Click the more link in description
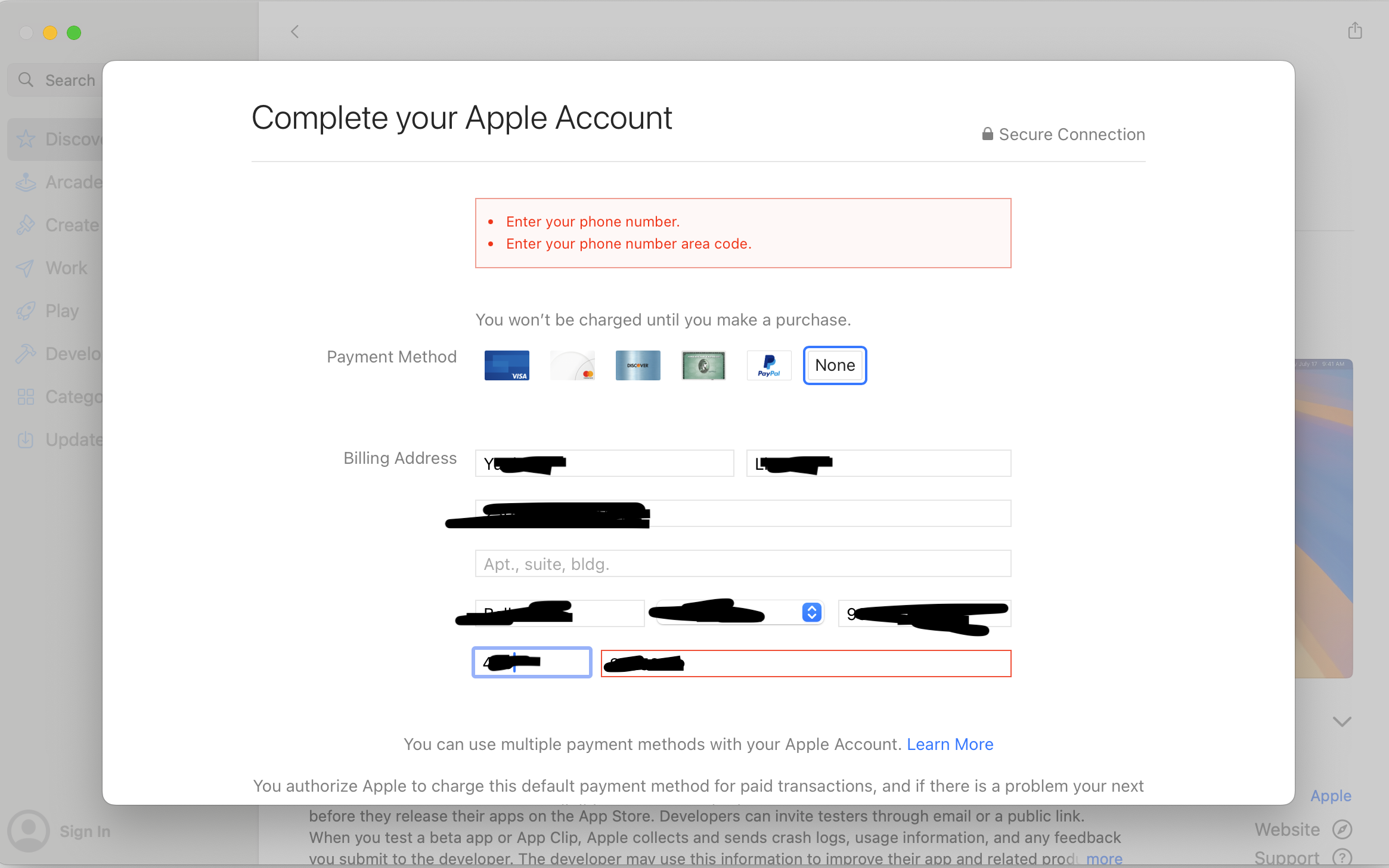Image resolution: width=1389 pixels, height=868 pixels. click(1104, 858)
